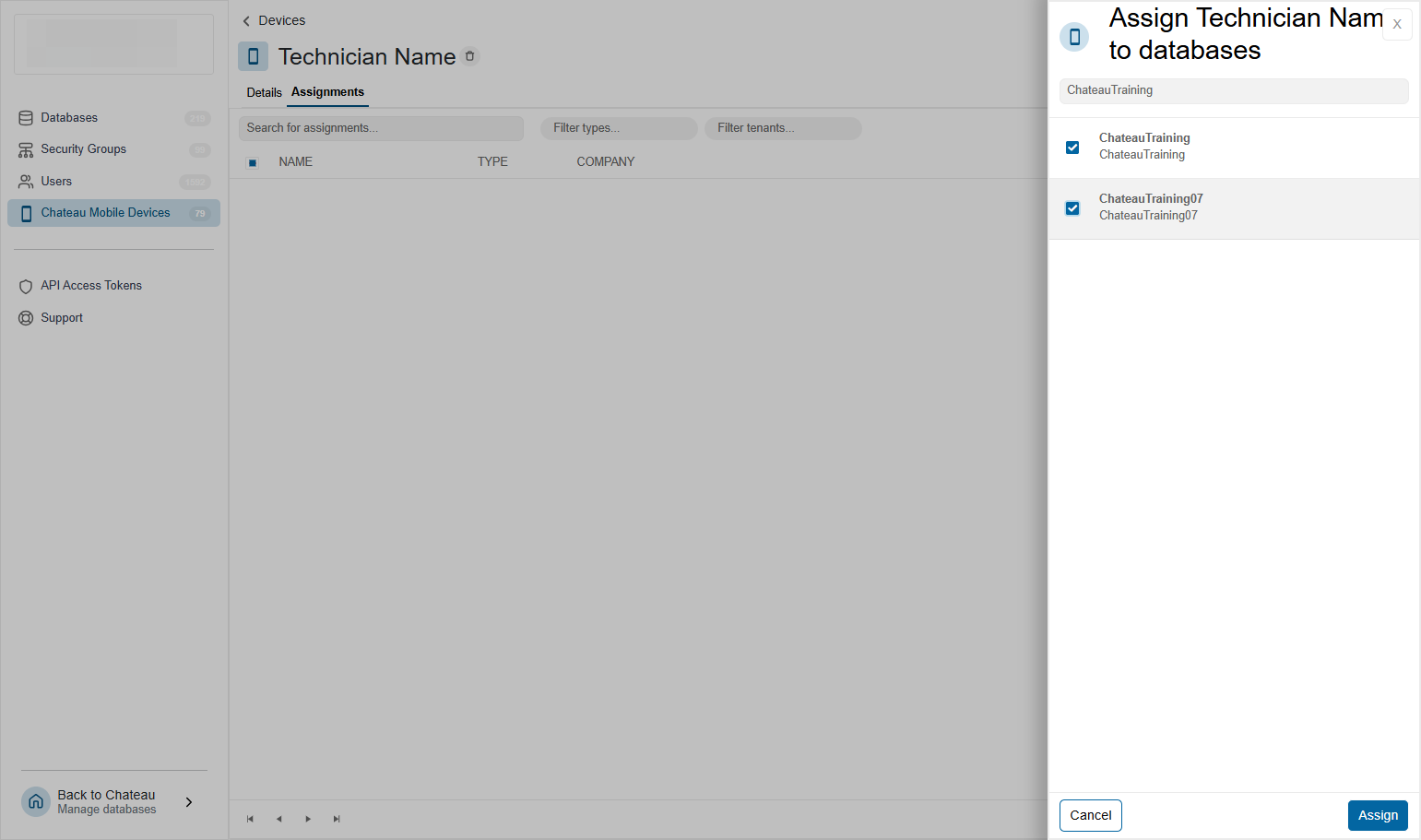
Task: Close the Assign to databases panel
Action: (1397, 25)
